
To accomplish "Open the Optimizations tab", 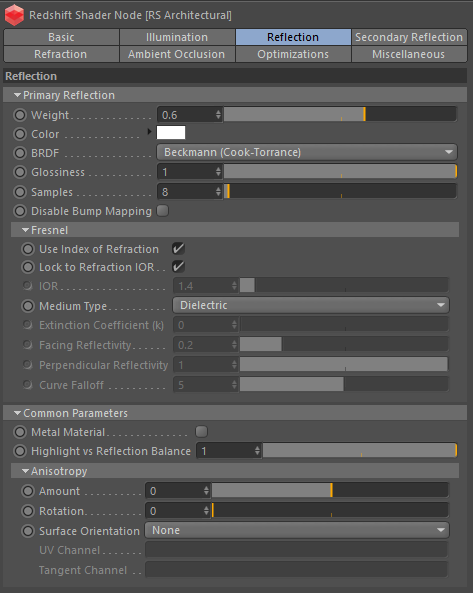I will pyautogui.click(x=293, y=54).
